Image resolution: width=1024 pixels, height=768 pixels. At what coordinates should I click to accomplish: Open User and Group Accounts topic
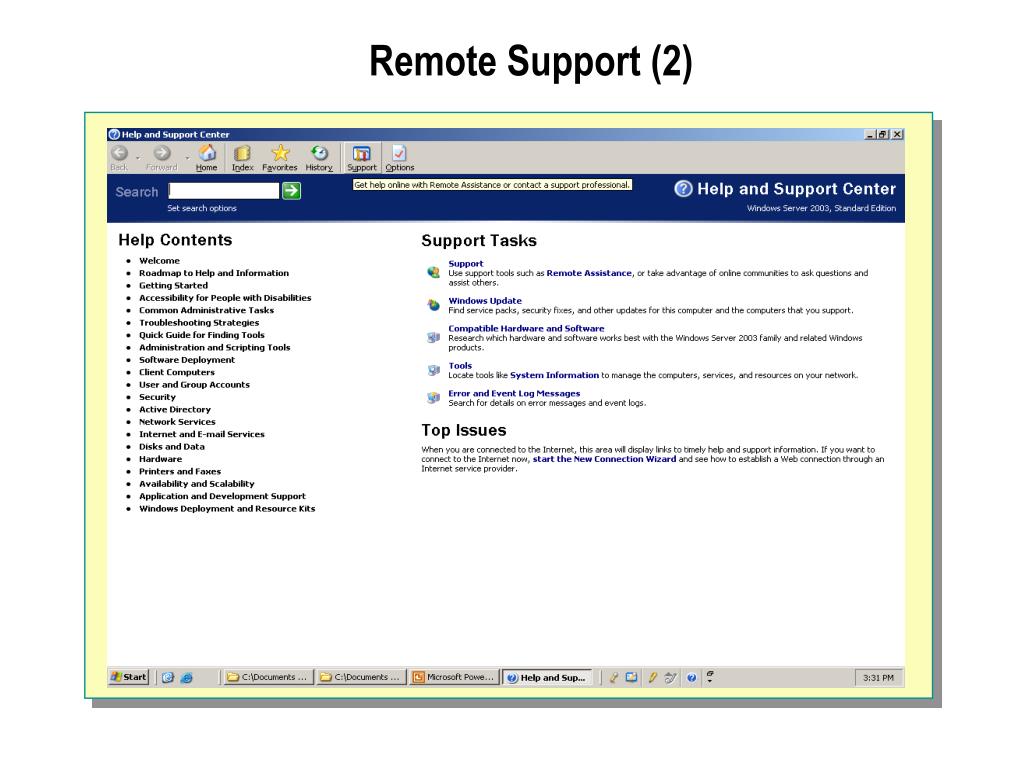click(194, 385)
